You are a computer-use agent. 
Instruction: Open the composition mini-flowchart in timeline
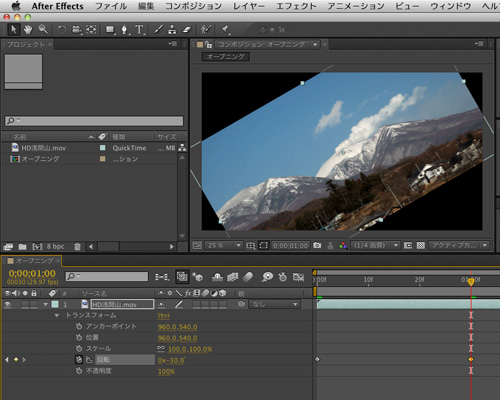click(162, 277)
